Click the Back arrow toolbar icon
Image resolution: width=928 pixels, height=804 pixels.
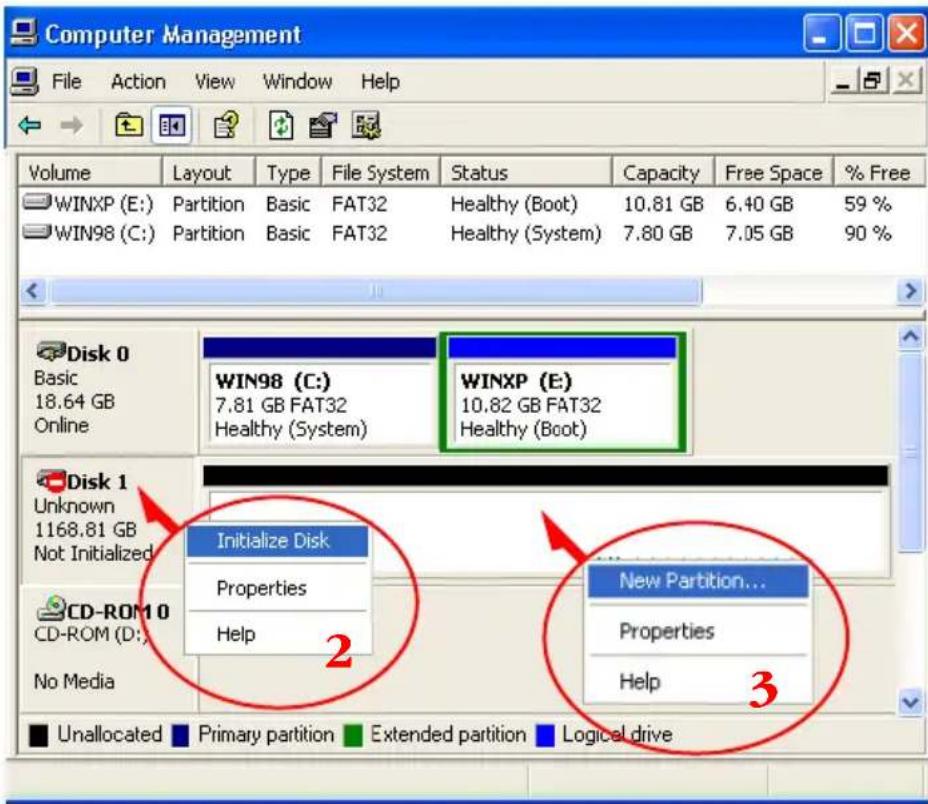(30, 125)
